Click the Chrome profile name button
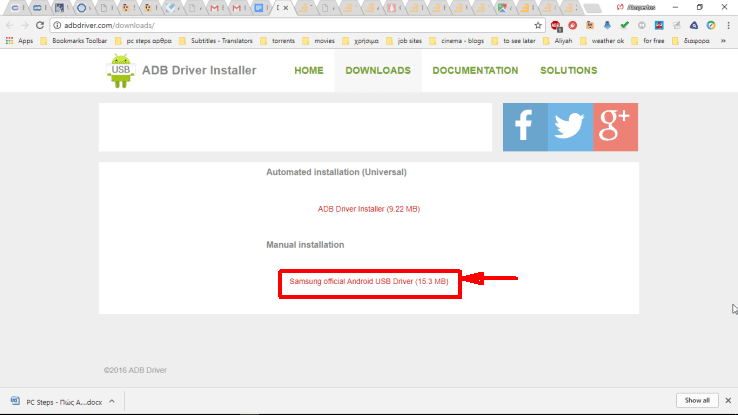Viewport: 738px width, 415px height. [636, 8]
